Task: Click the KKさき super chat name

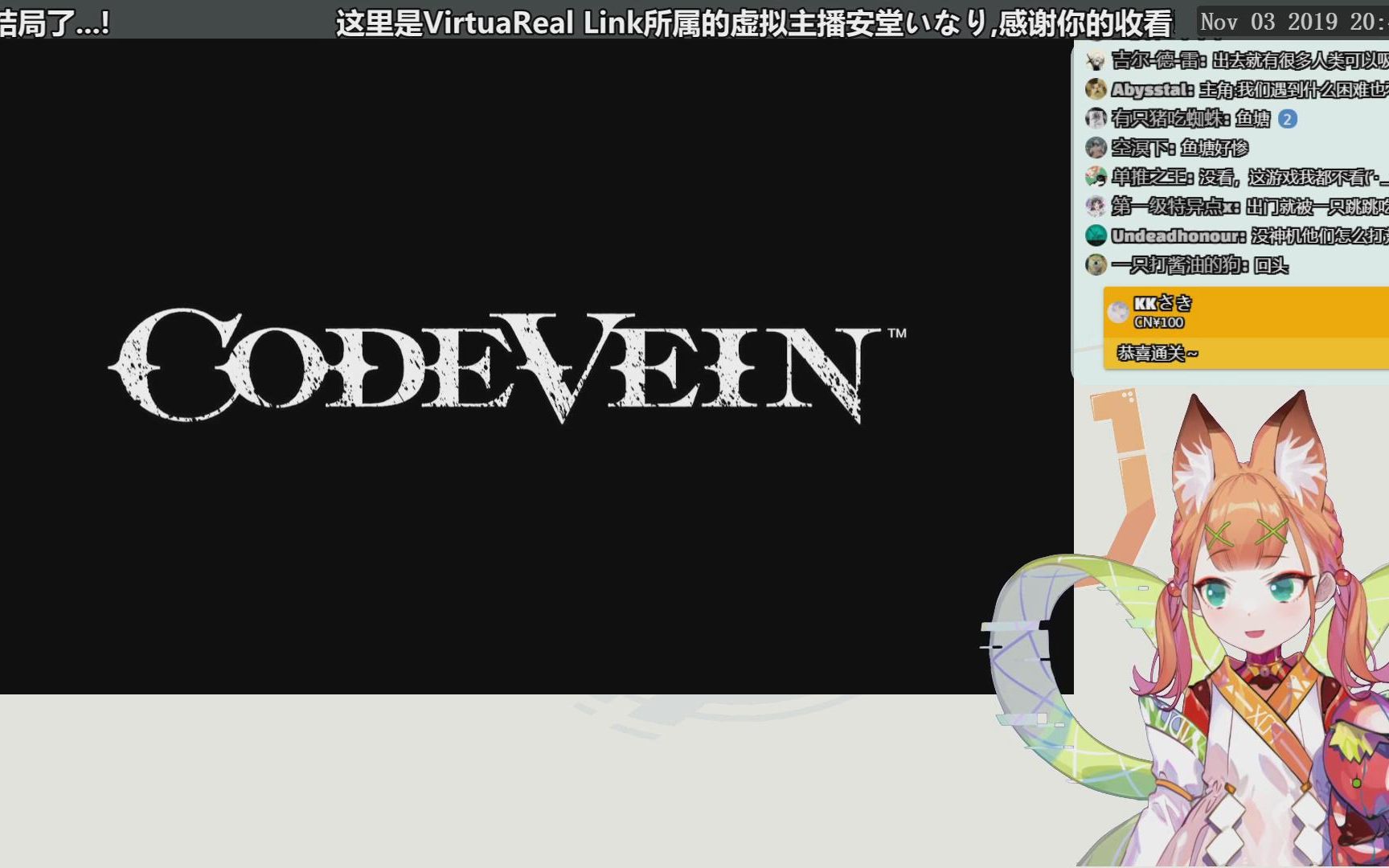Action: click(x=1162, y=303)
